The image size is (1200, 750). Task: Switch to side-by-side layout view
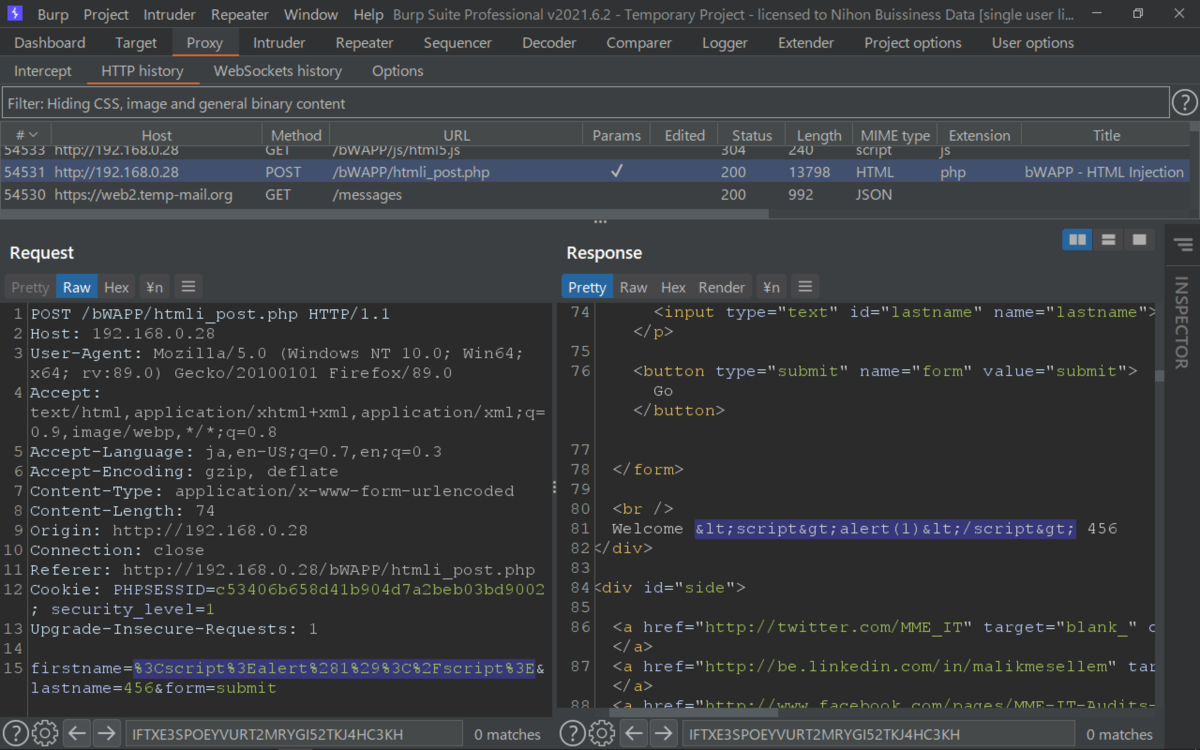point(1077,240)
